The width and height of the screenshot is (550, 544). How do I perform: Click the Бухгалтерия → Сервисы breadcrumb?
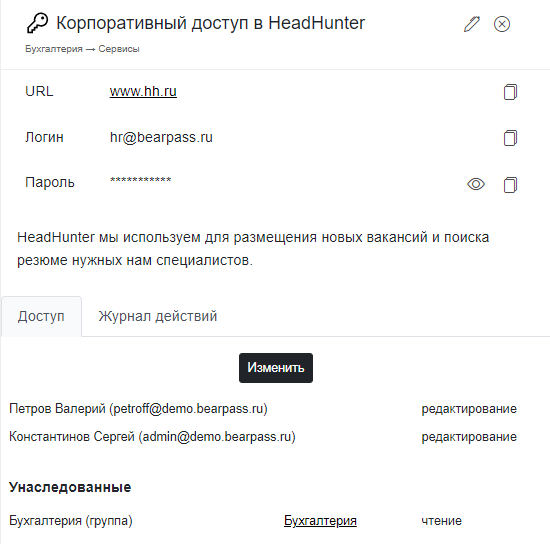[82, 49]
